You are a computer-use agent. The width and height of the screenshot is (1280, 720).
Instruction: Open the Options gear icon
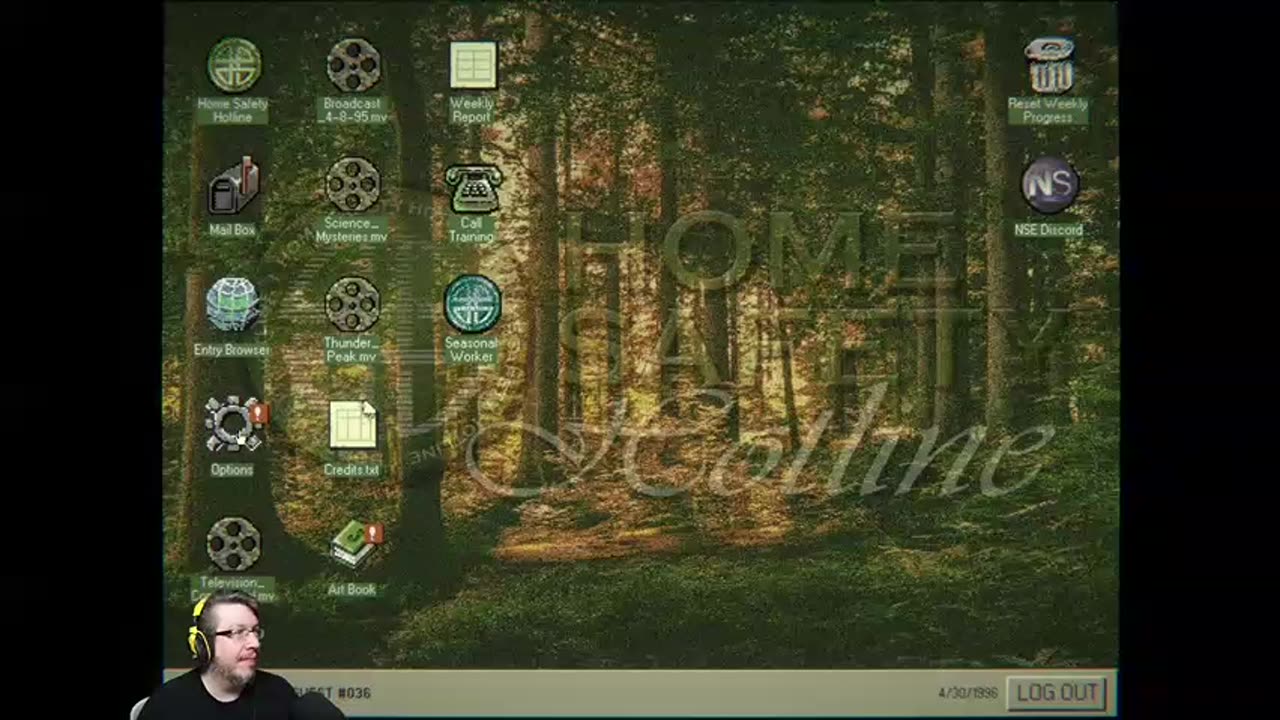(234, 425)
